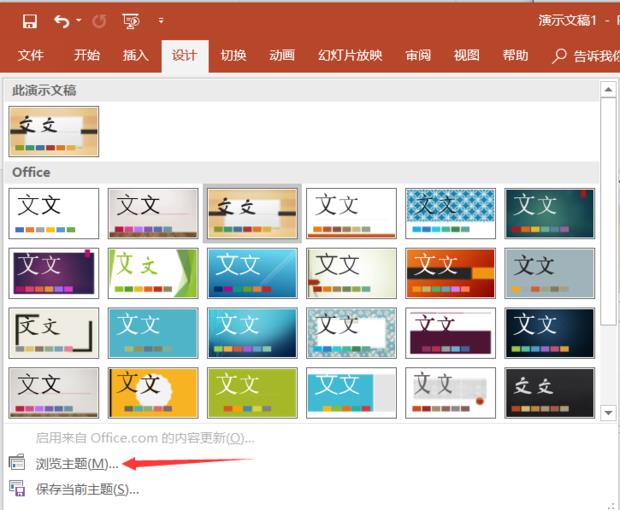The height and width of the screenshot is (510, 620).
Task: Open Customize Quick Access Toolbar dropdown
Action: [161, 20]
